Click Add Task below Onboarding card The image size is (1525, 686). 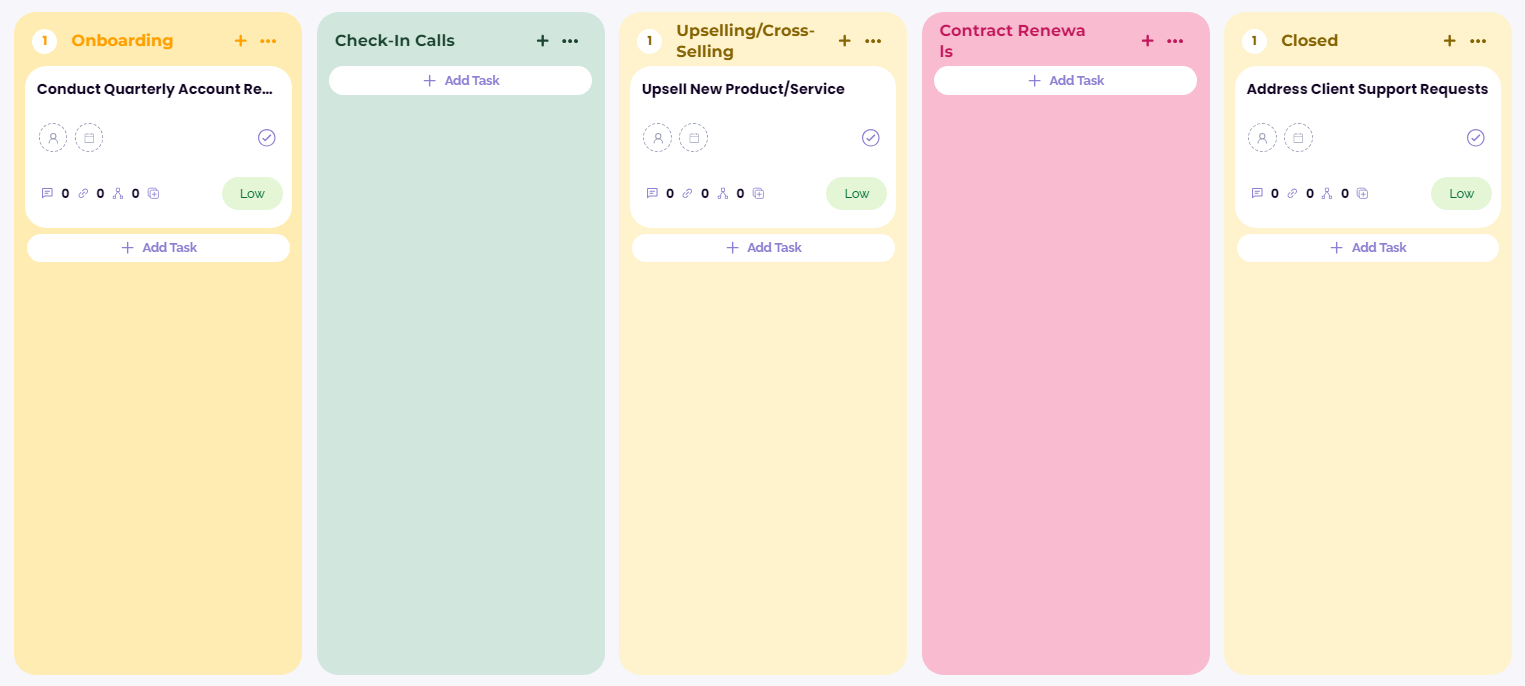[158, 248]
